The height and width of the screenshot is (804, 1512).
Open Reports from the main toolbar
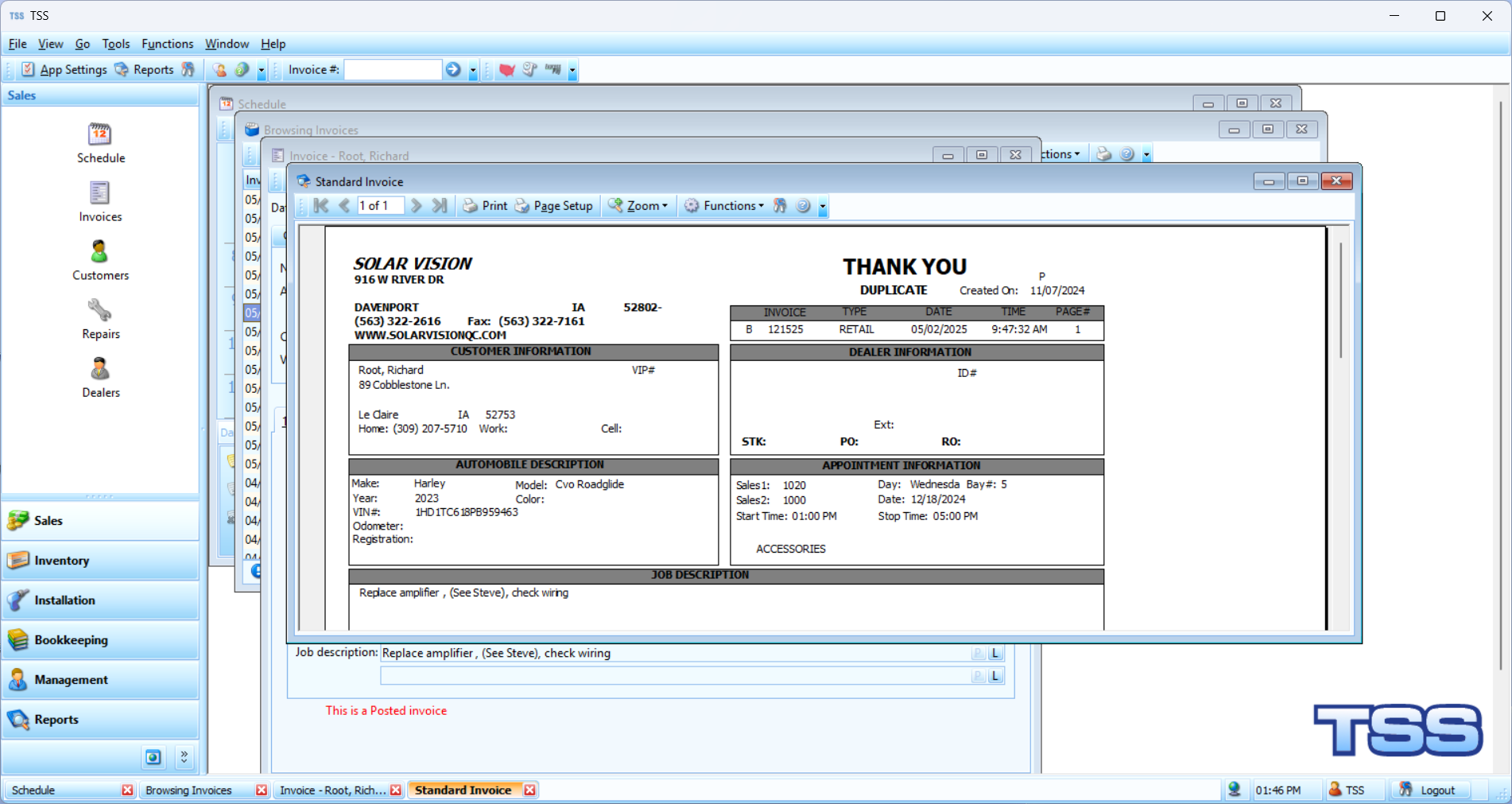[x=144, y=70]
